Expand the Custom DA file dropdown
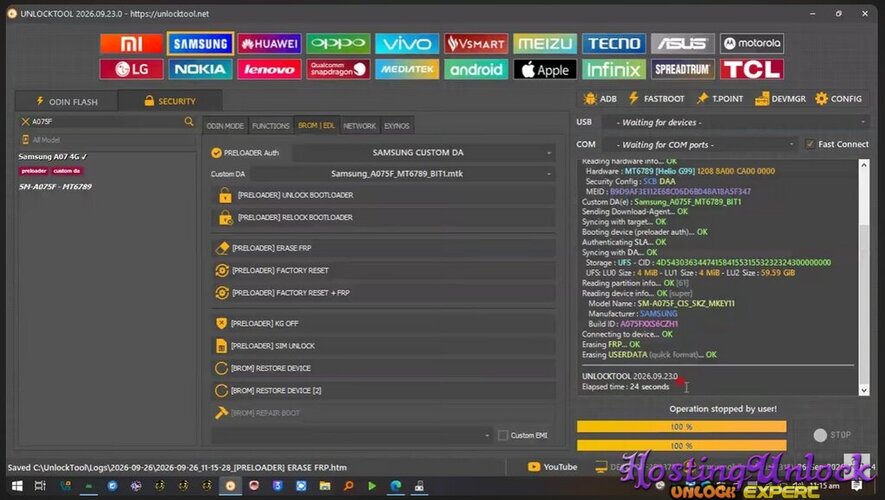Viewport: 885px width, 500px height. tap(401, 174)
